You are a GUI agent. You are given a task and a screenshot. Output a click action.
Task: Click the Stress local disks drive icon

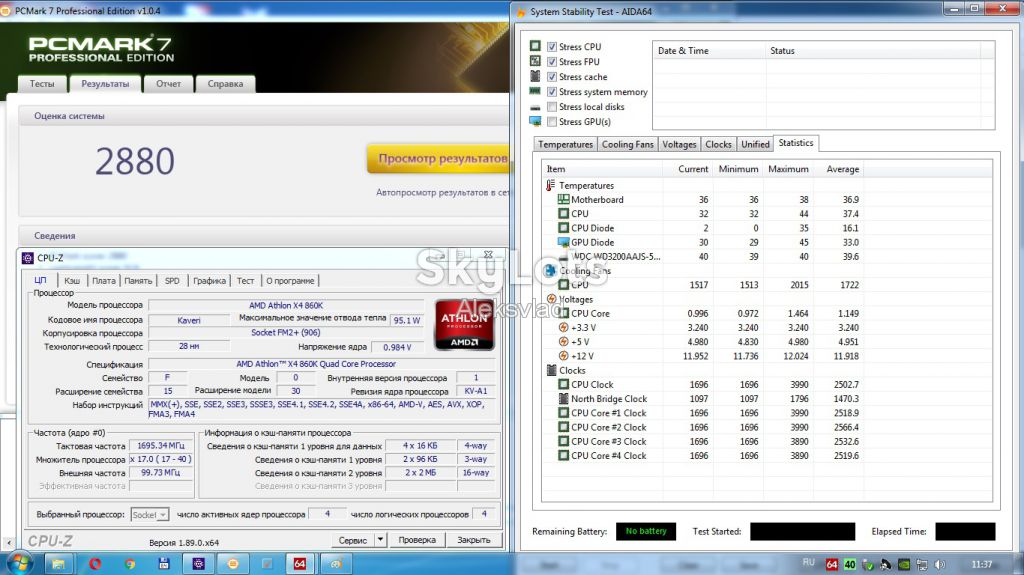[535, 107]
